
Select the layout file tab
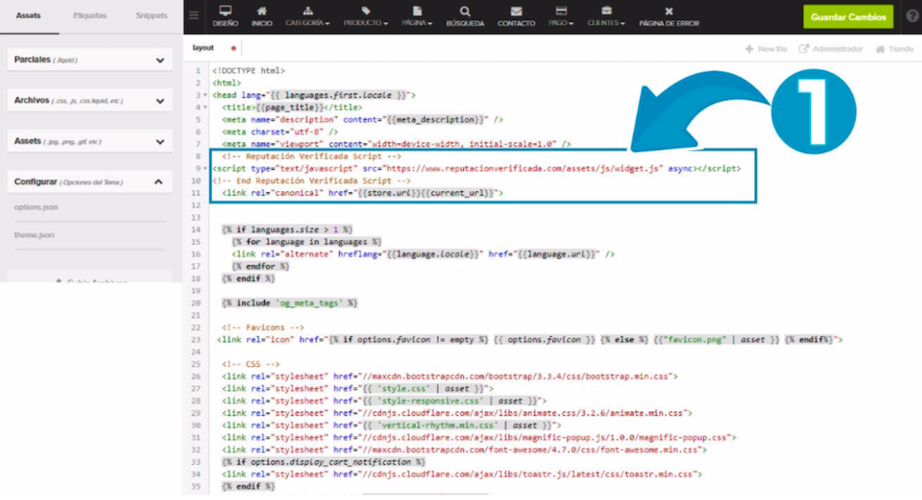point(203,48)
